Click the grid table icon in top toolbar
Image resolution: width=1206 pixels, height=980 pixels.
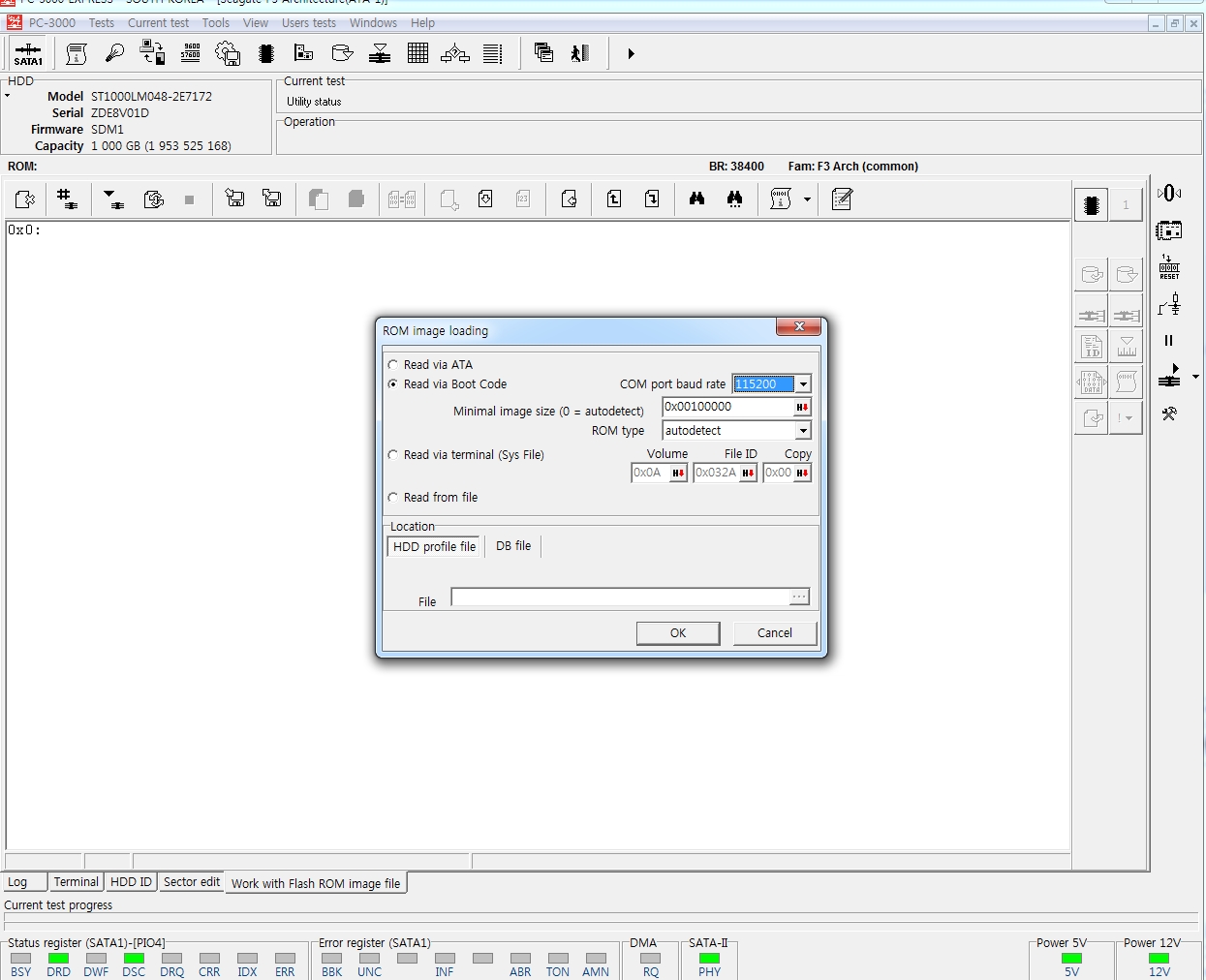[x=417, y=53]
